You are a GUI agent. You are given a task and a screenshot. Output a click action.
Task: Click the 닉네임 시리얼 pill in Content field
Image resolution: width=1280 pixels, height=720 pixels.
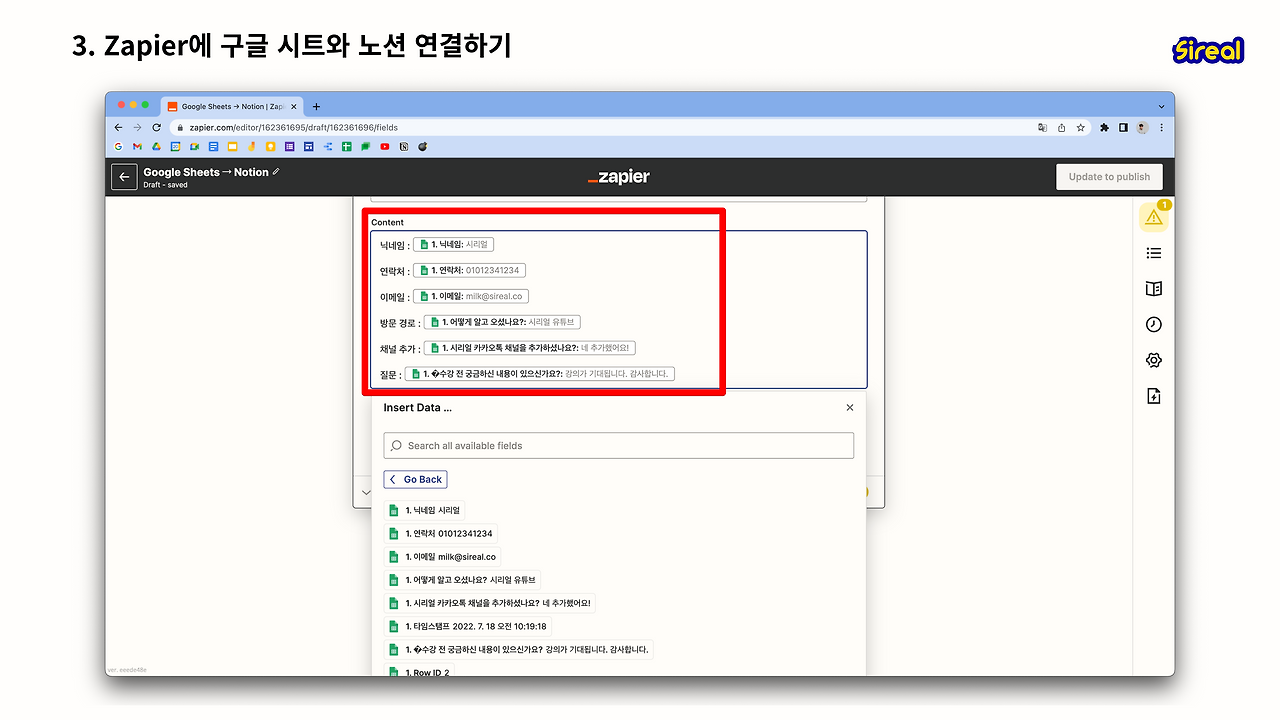454,244
